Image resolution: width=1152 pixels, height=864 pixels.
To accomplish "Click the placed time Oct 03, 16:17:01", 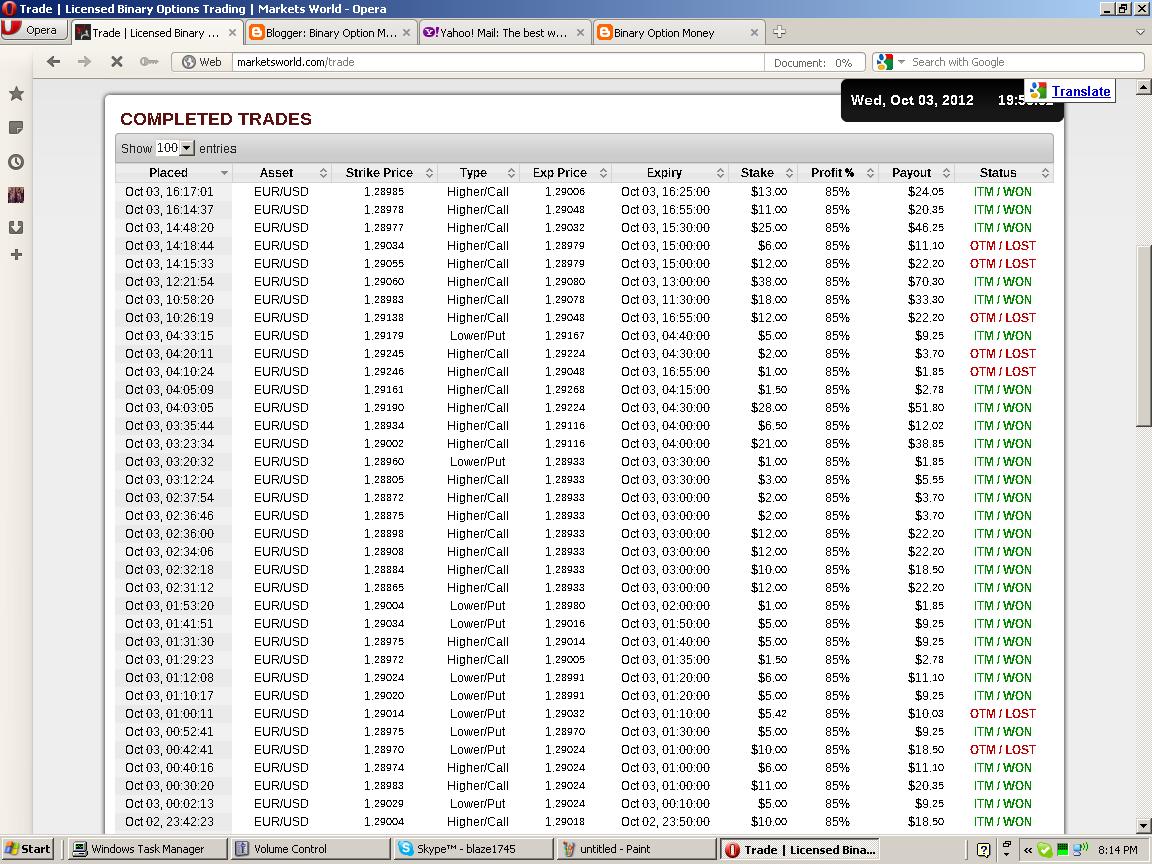I will 169,192.
